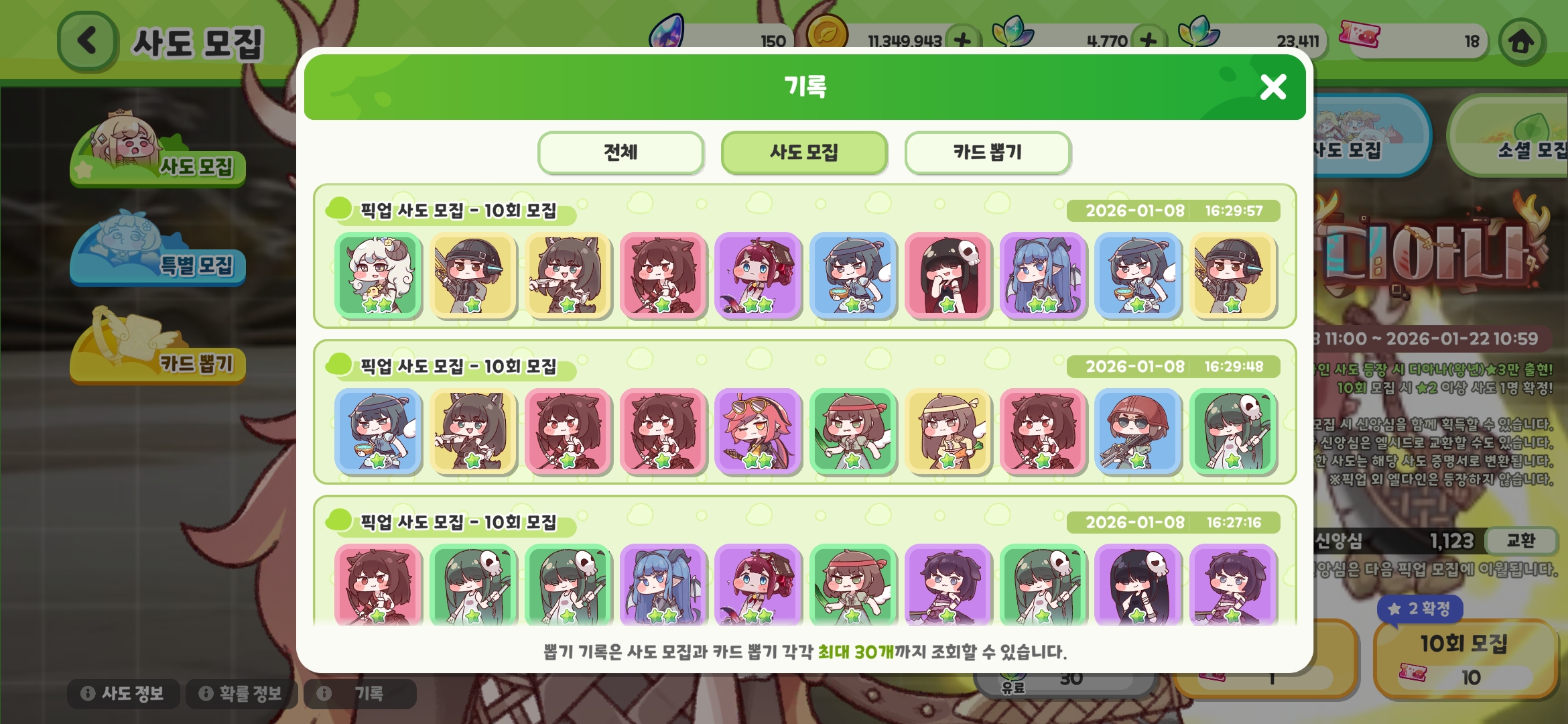
Task: Click white-haired sheep character in first record
Action: (x=378, y=275)
